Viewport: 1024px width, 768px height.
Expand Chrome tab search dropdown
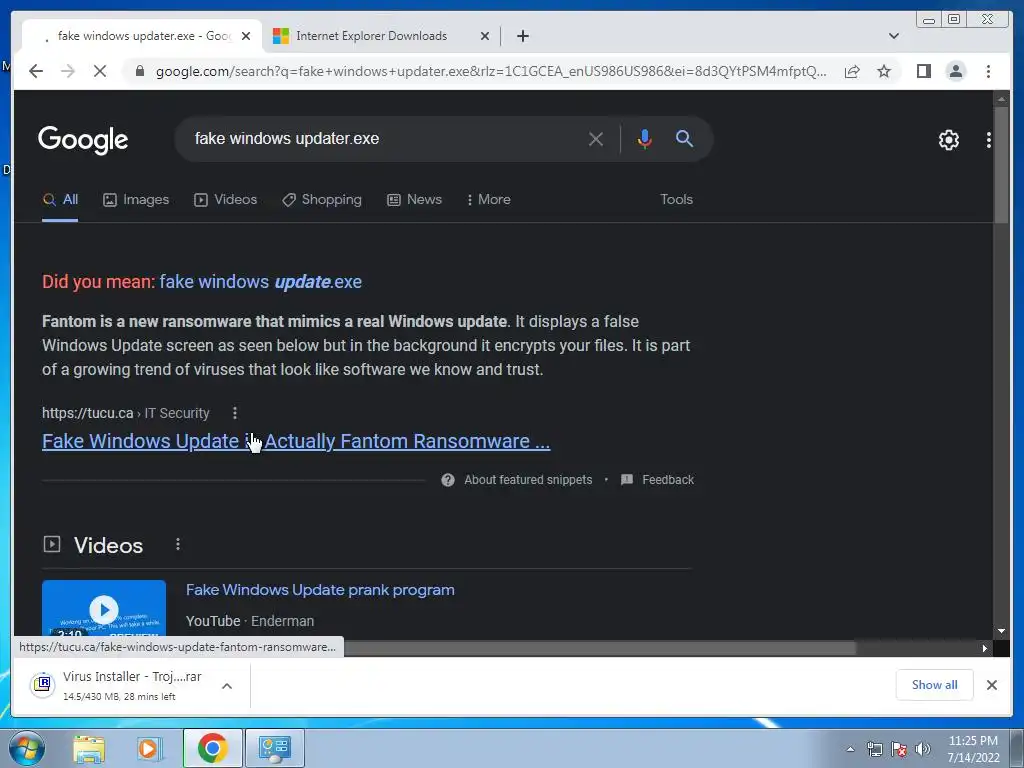893,36
